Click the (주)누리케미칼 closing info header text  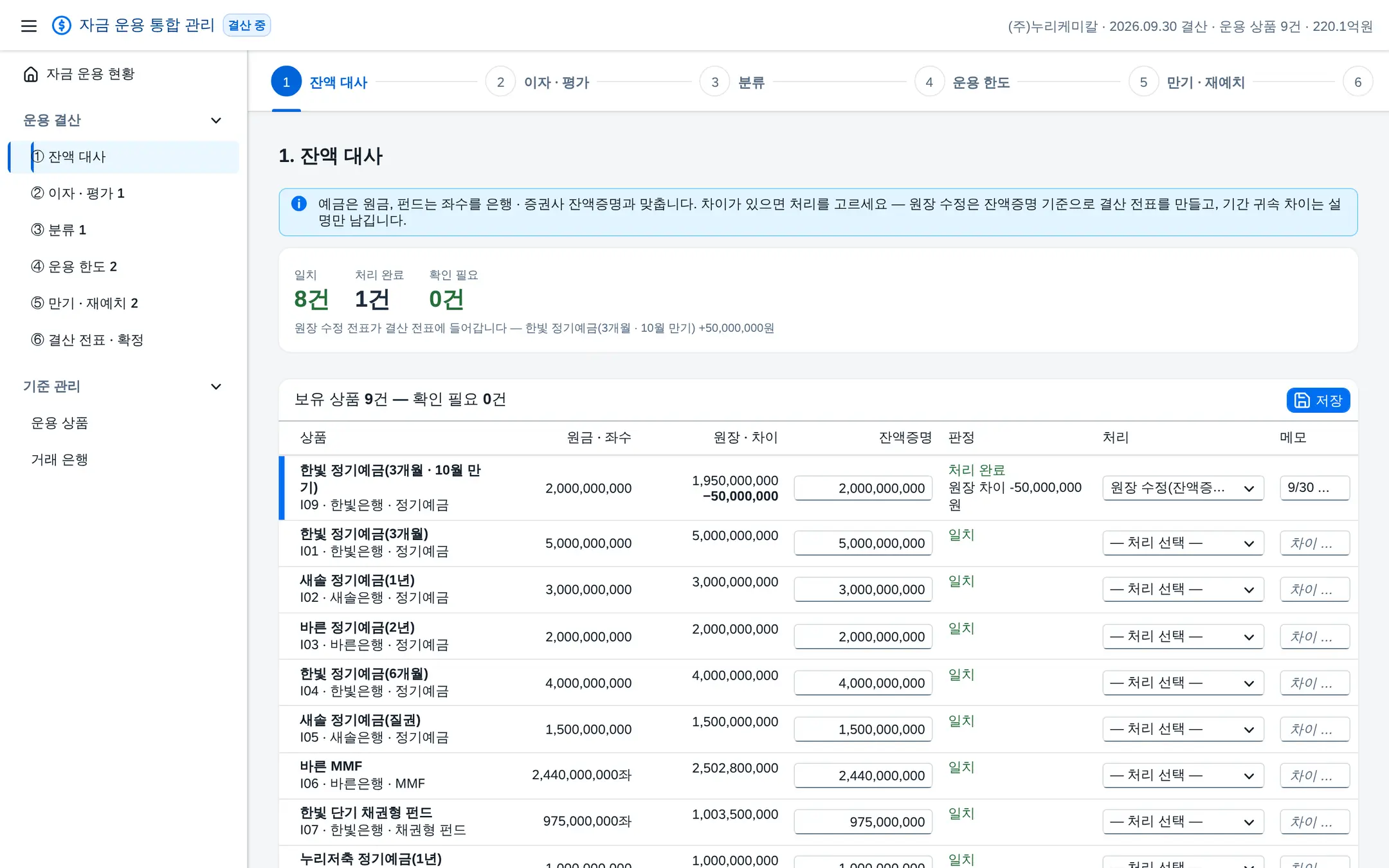[x=1190, y=26]
